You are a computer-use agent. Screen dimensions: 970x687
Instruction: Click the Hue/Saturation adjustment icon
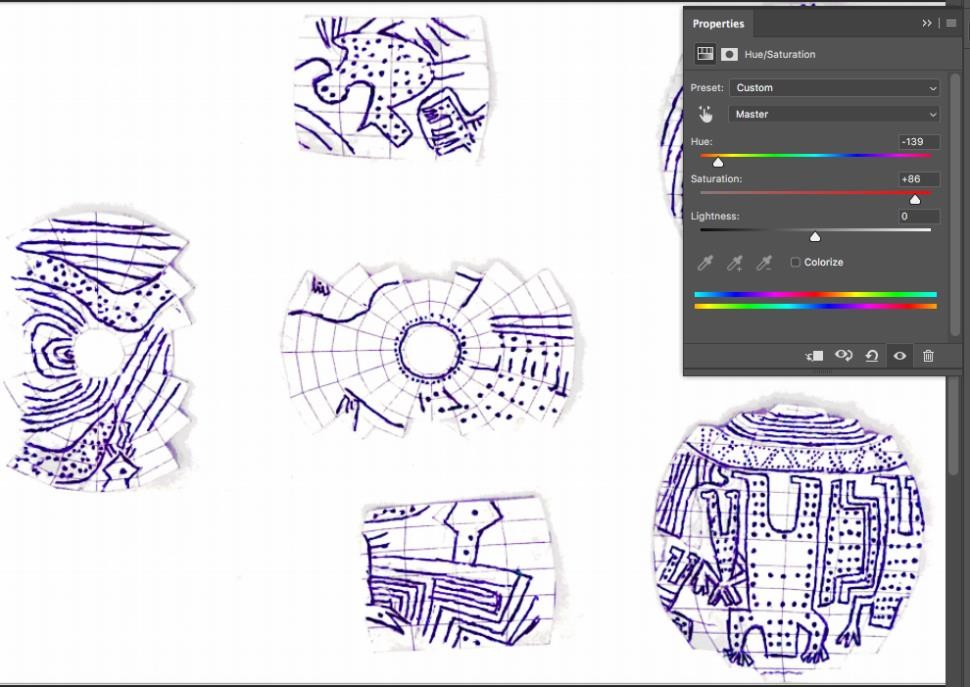[705, 54]
